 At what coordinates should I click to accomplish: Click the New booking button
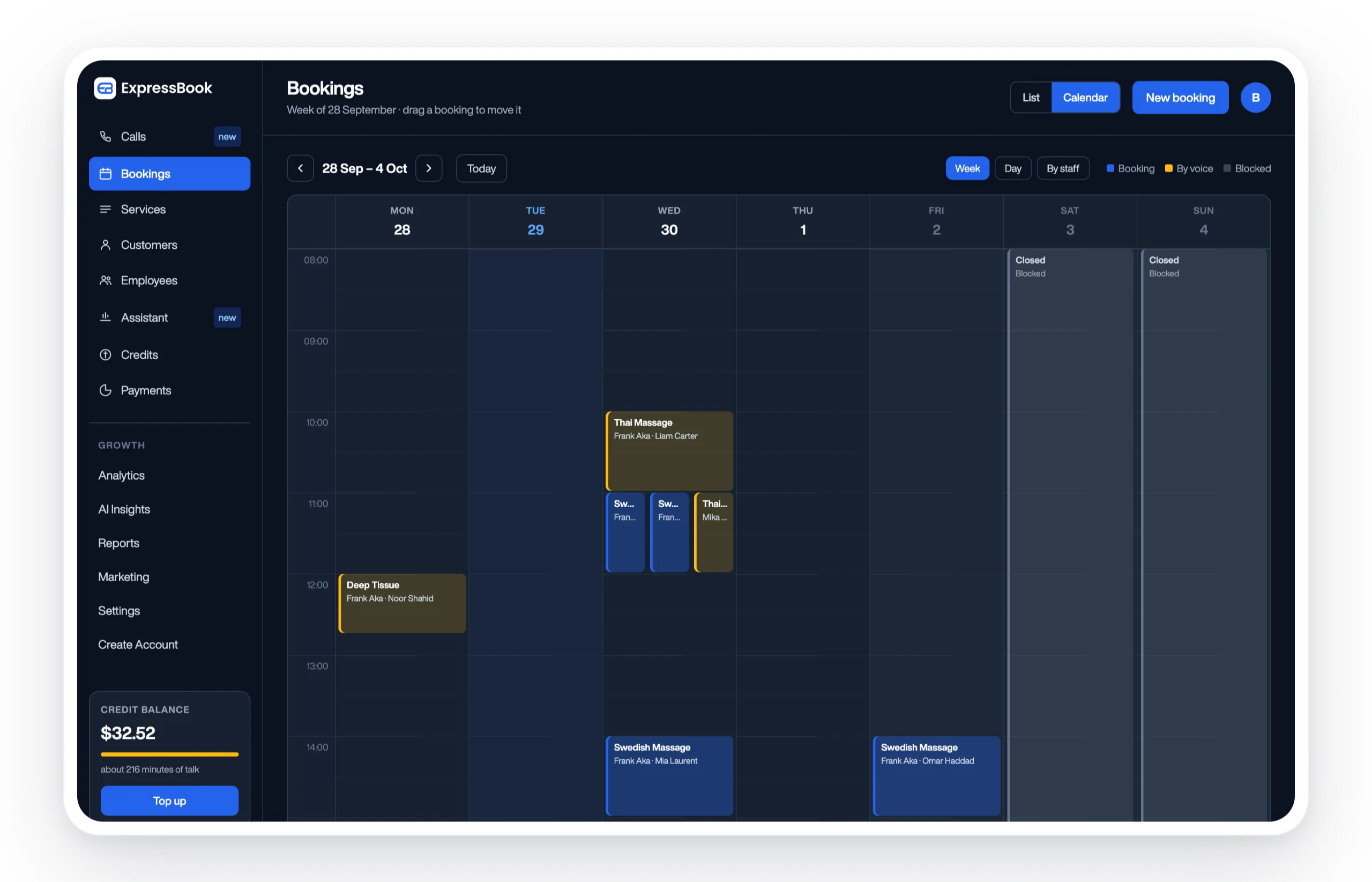[1180, 98]
